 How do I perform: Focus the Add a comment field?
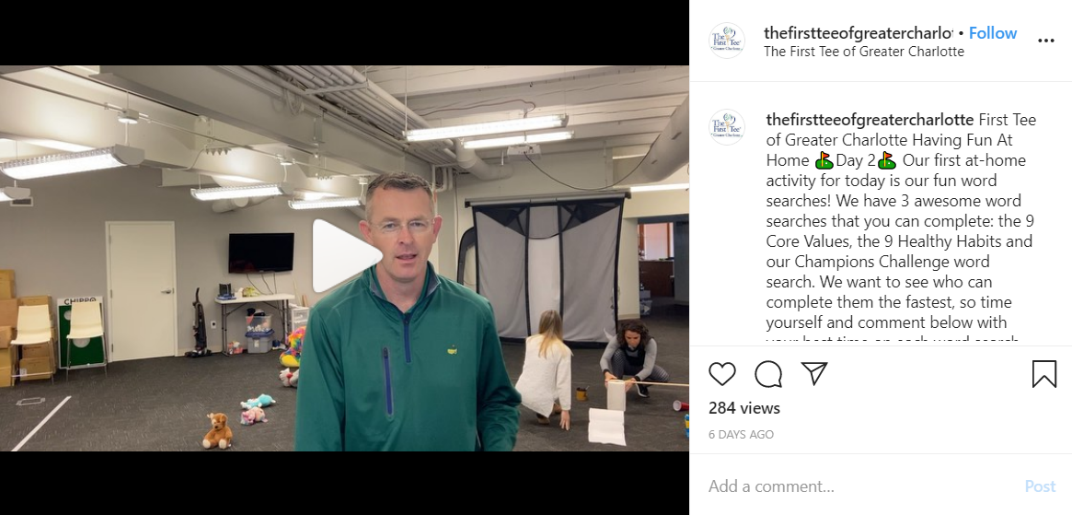pos(861,486)
